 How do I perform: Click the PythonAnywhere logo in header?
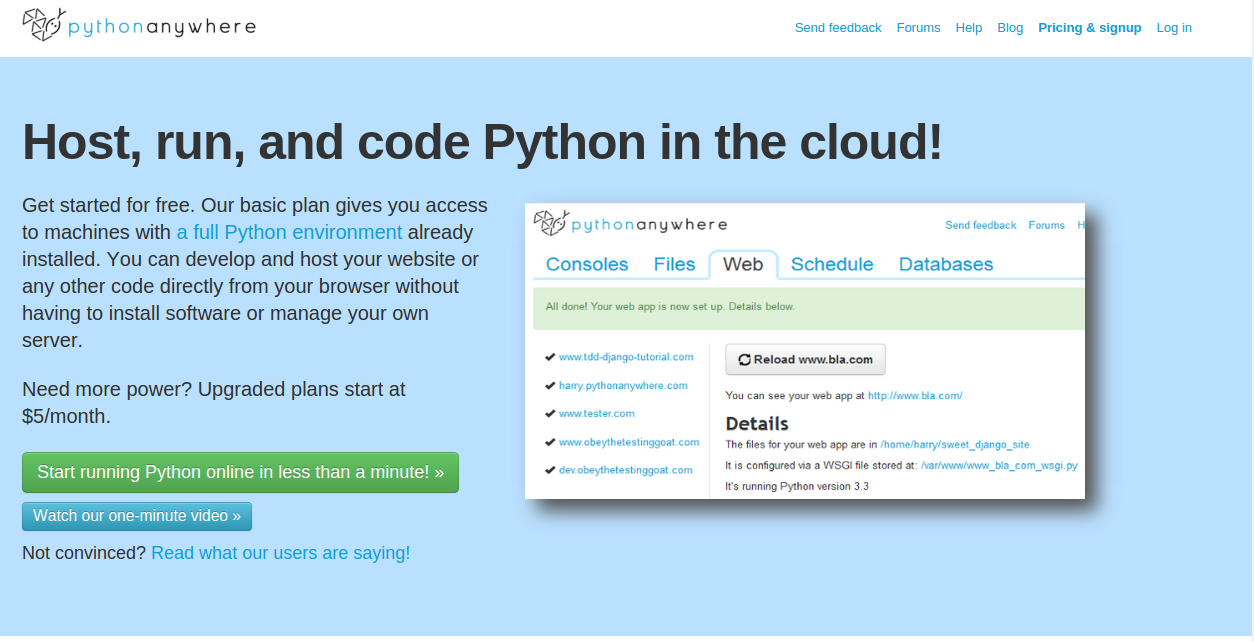pyautogui.click(x=139, y=26)
